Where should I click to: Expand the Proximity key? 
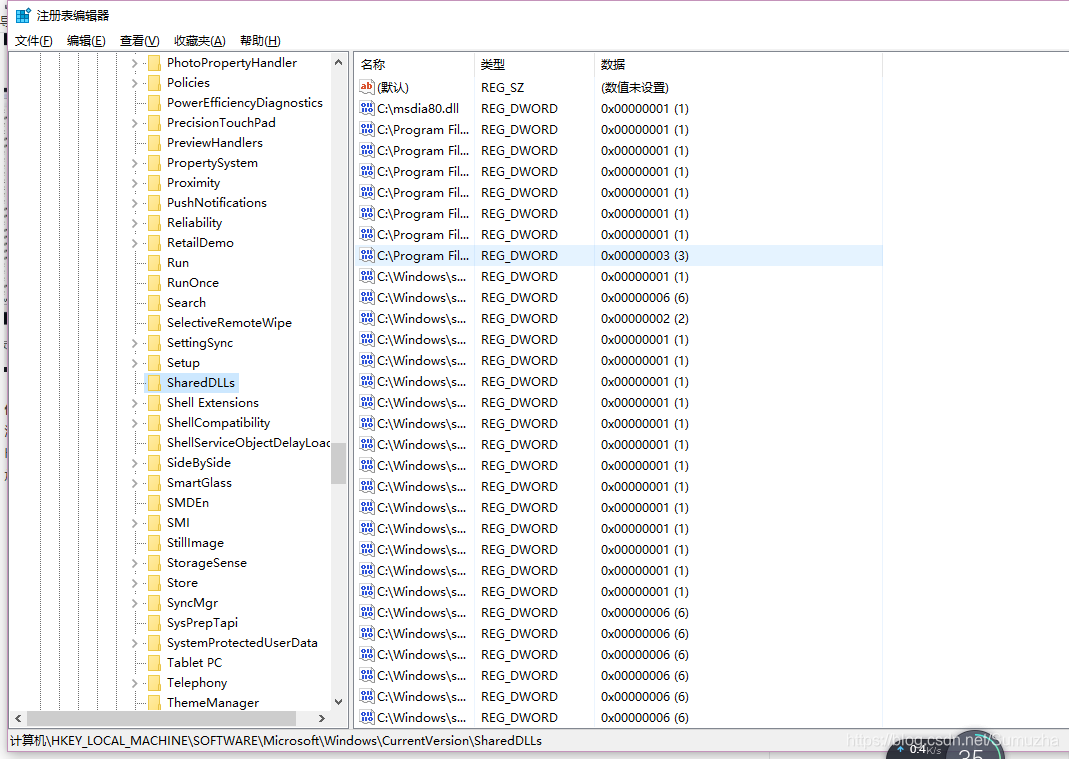pyautogui.click(x=134, y=183)
